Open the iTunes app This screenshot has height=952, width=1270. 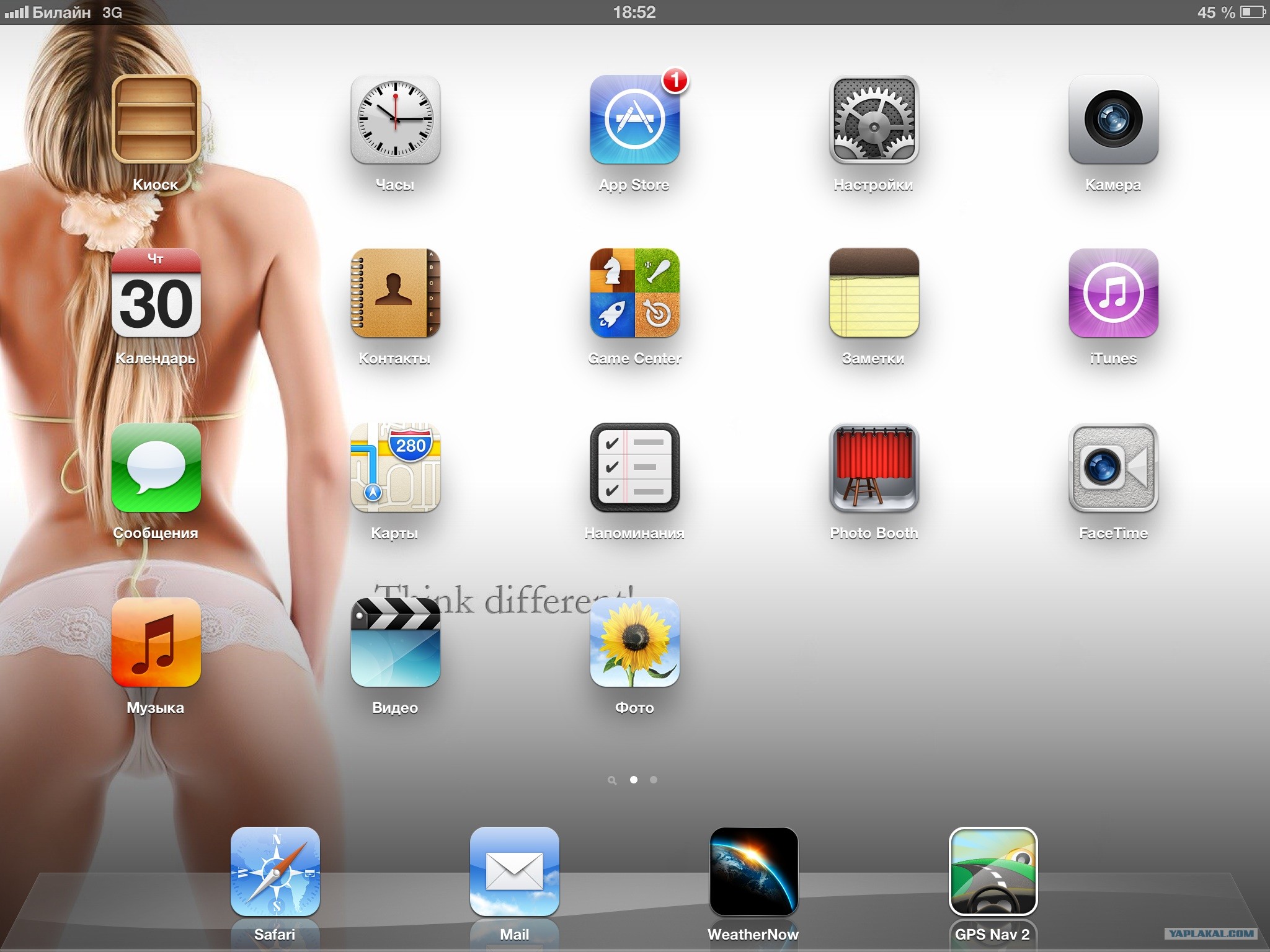coord(1113,293)
